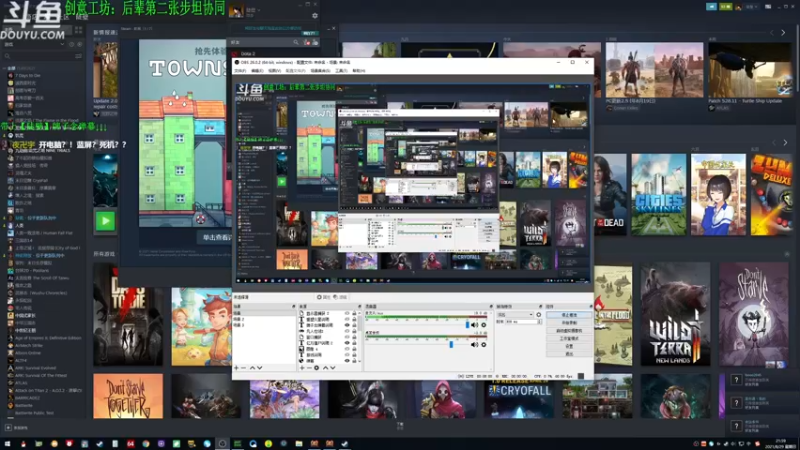This screenshot has height=450, width=800.
Task: Open Steam library 游戏 filter dropdown
Action: pos(34,44)
